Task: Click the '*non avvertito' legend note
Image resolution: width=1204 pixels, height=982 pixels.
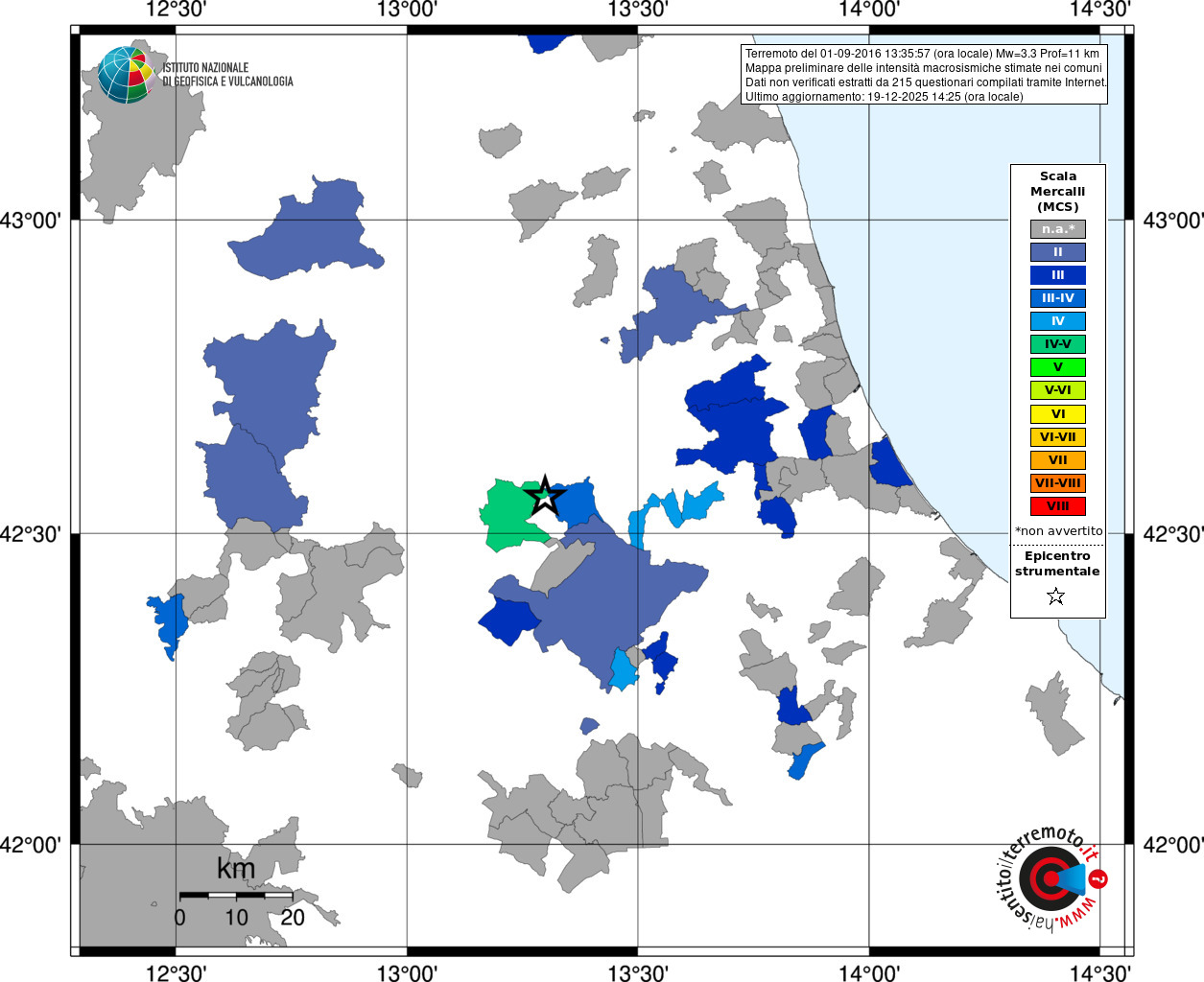Action: 1058,531
